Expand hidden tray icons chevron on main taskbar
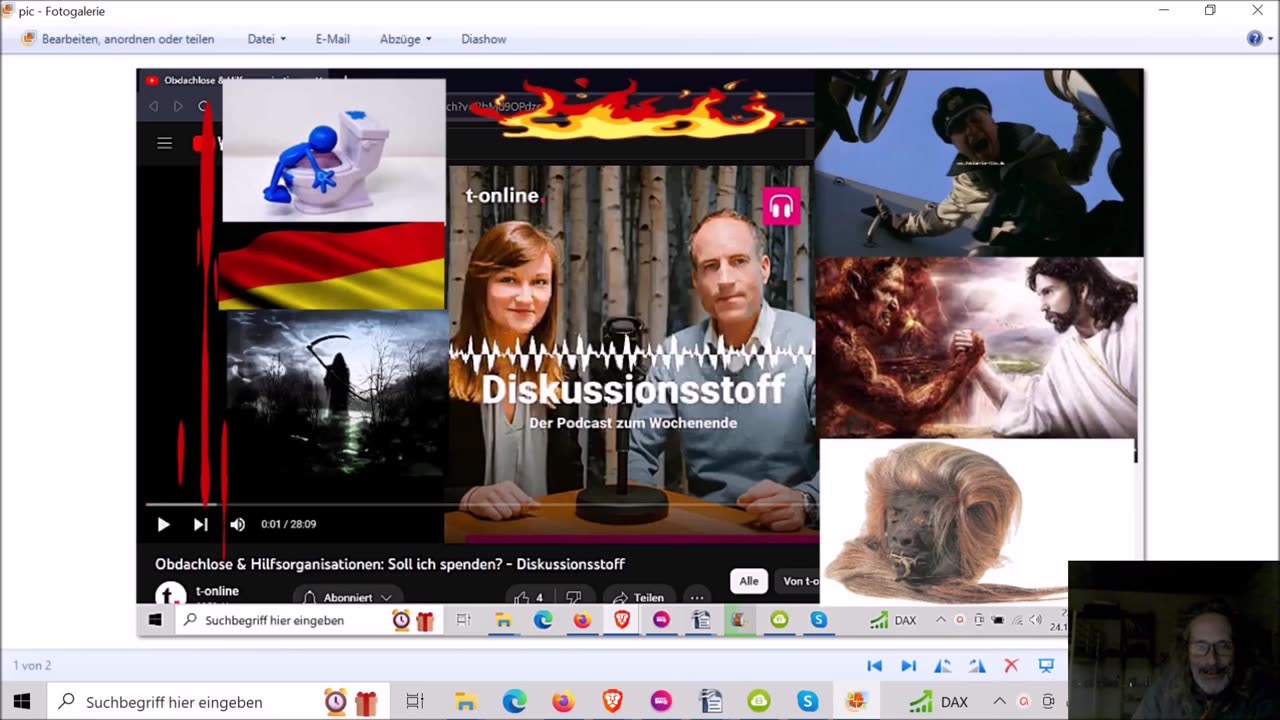 click(999, 702)
